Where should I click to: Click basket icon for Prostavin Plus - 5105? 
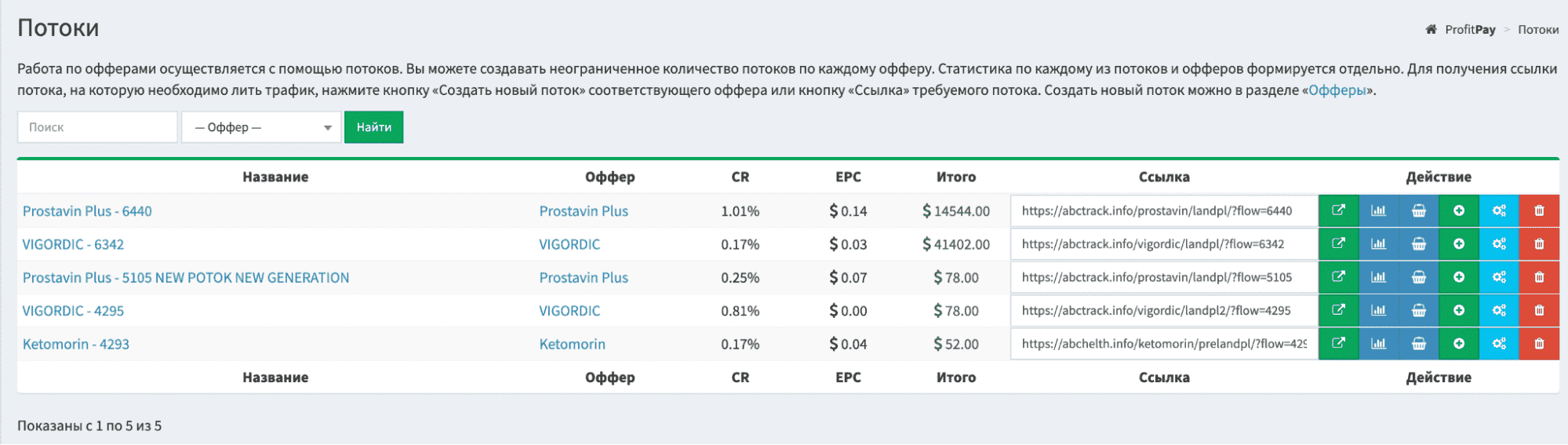[1418, 277]
